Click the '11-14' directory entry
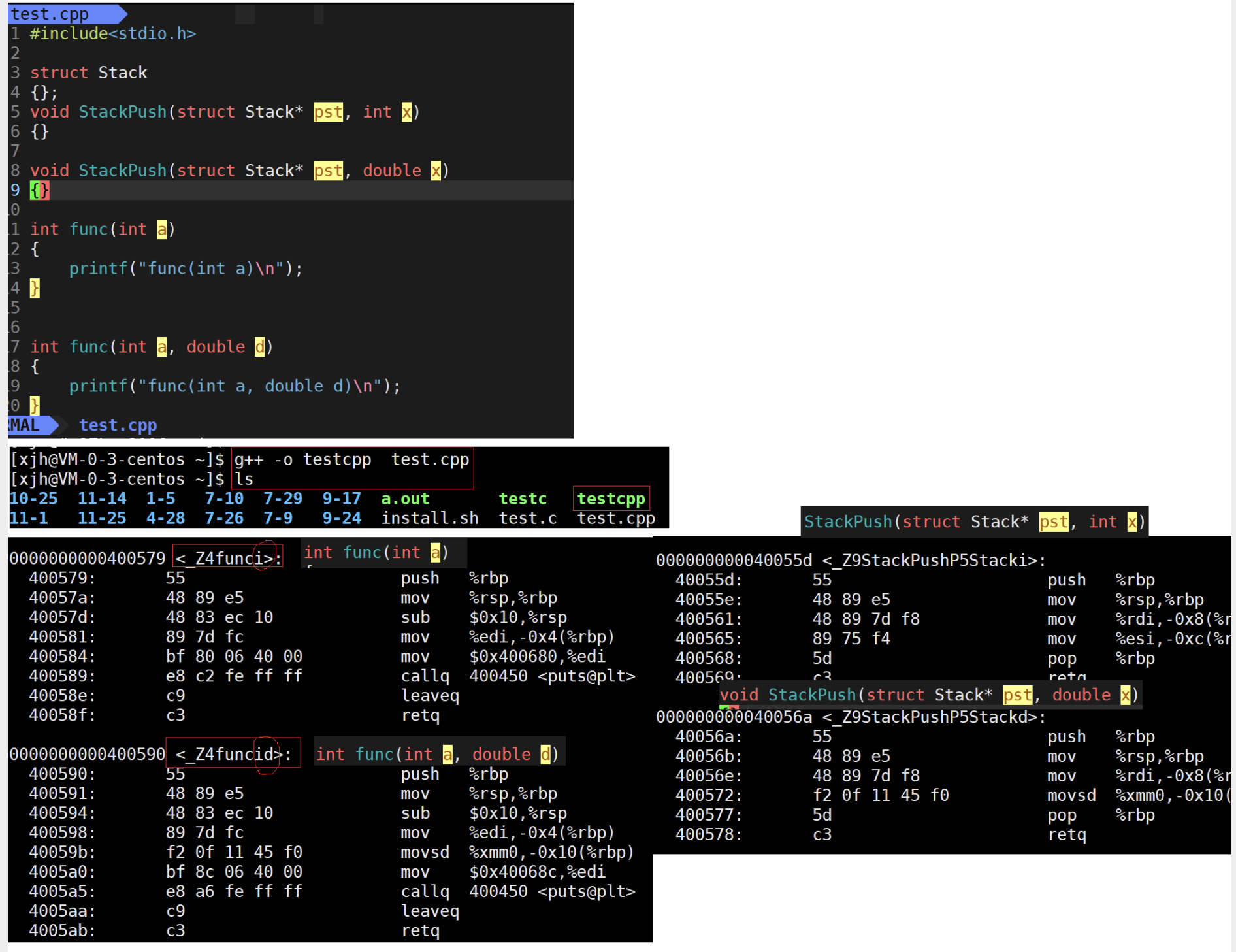Viewport: 1236px width, 952px height. [102, 499]
